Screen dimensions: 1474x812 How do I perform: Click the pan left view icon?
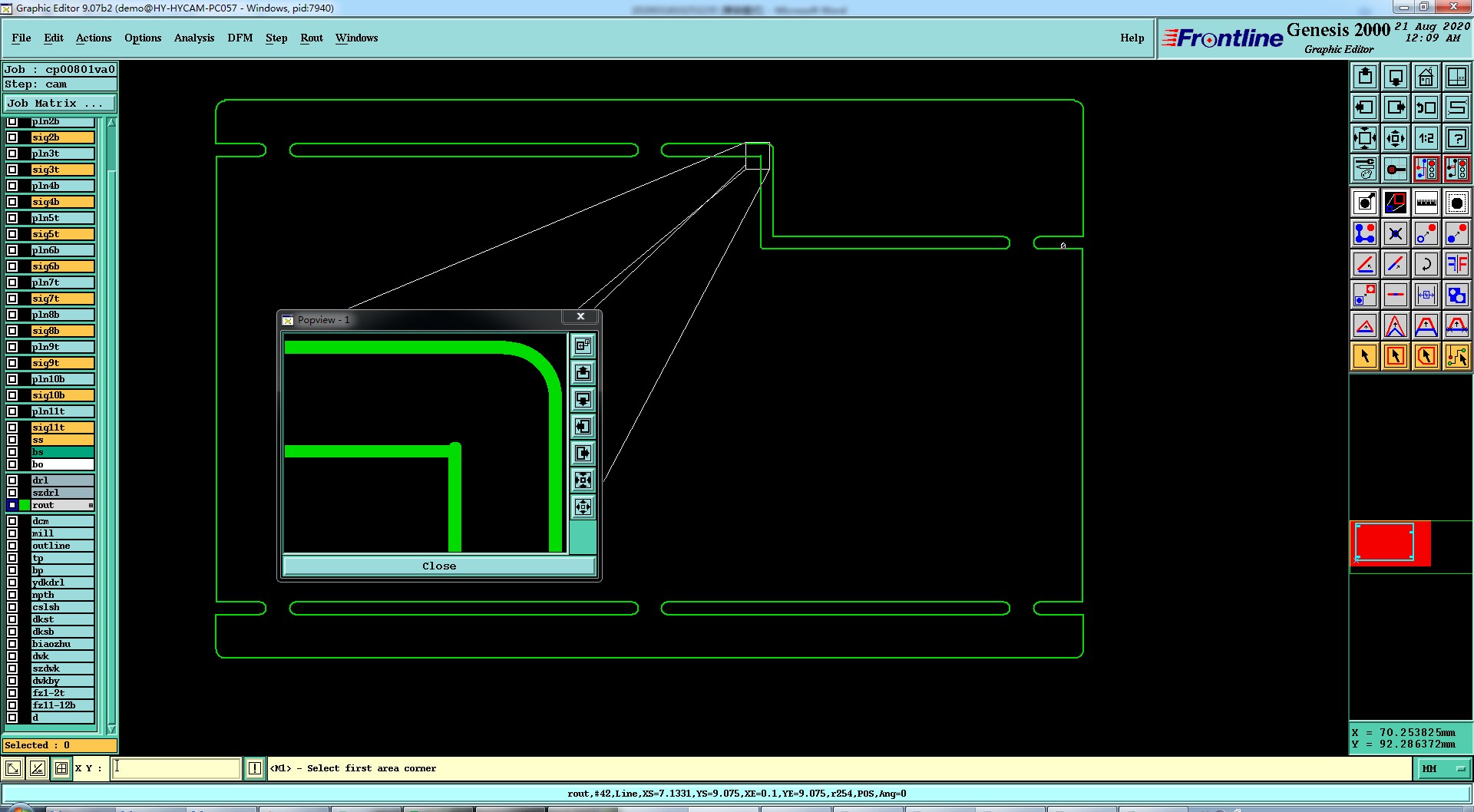click(x=1365, y=107)
